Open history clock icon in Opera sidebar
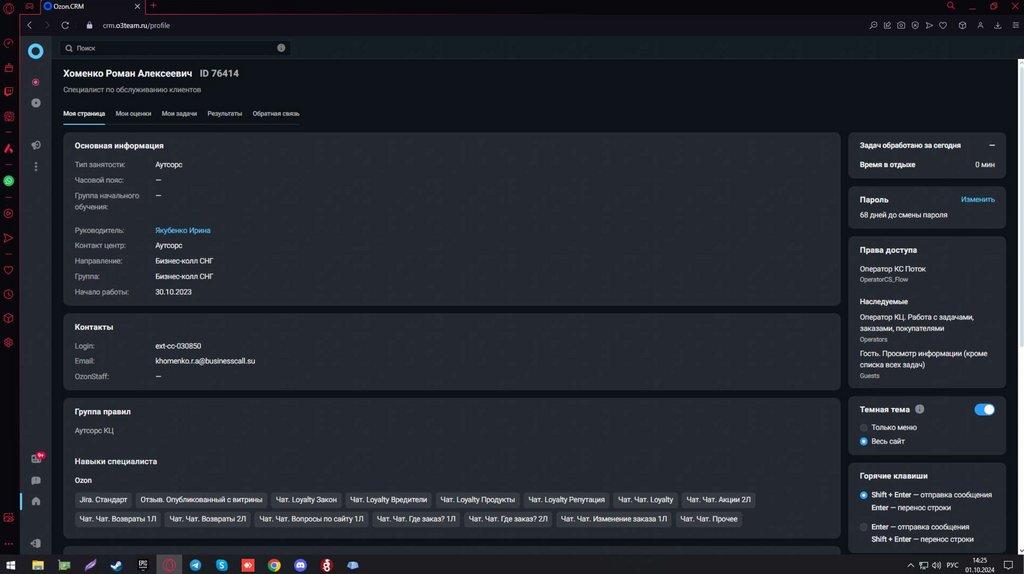Image resolution: width=1024 pixels, height=574 pixels. pyautogui.click(x=8, y=295)
